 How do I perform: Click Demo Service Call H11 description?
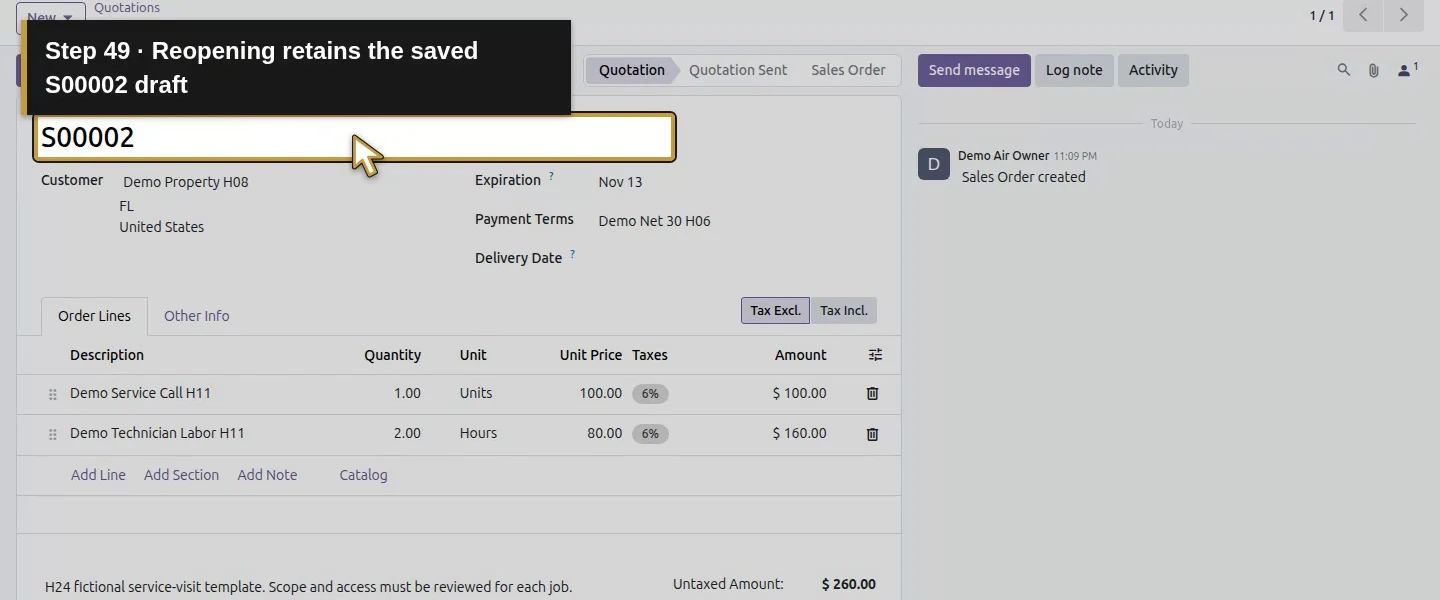[140, 393]
